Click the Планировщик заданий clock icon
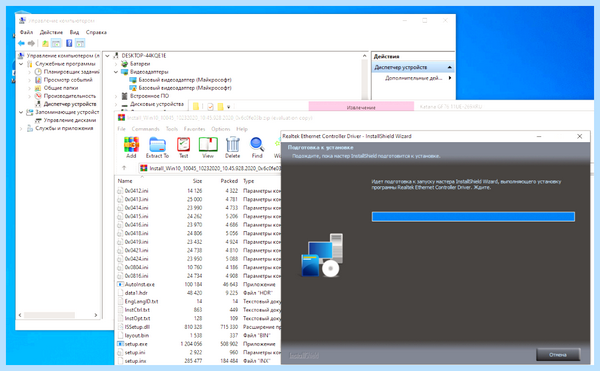The height and width of the screenshot is (371, 600). point(38,72)
